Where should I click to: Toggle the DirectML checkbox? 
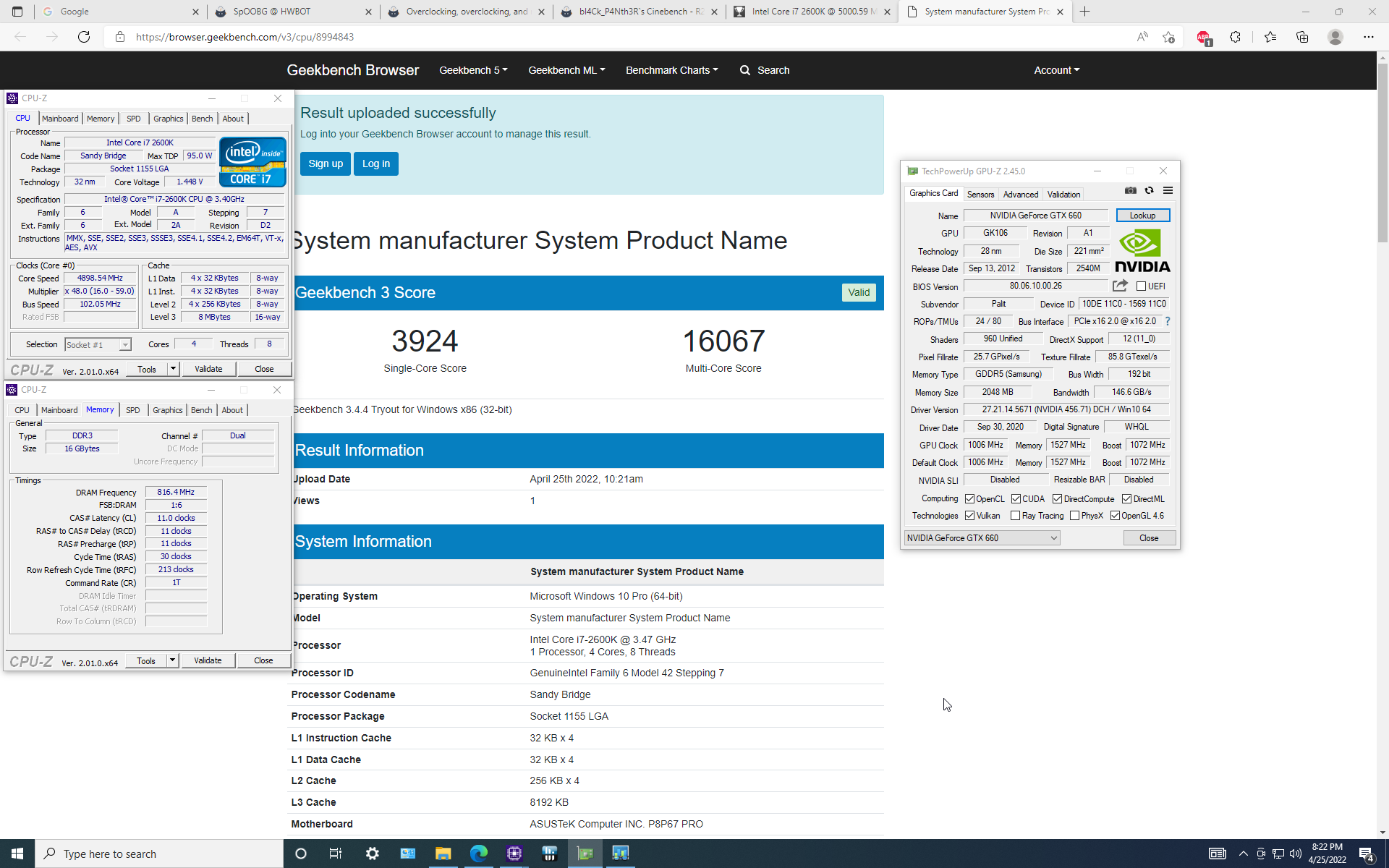(x=1127, y=499)
